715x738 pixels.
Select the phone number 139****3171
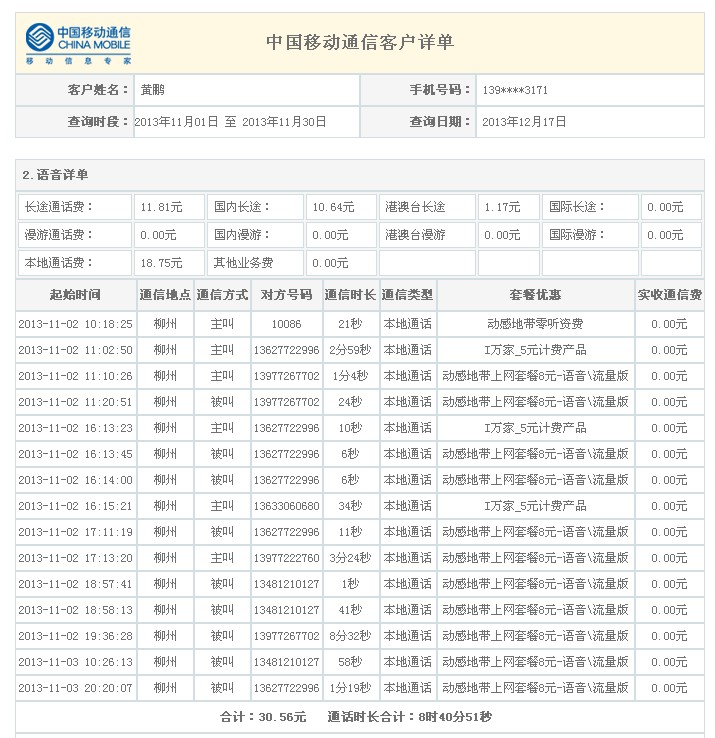(515, 90)
